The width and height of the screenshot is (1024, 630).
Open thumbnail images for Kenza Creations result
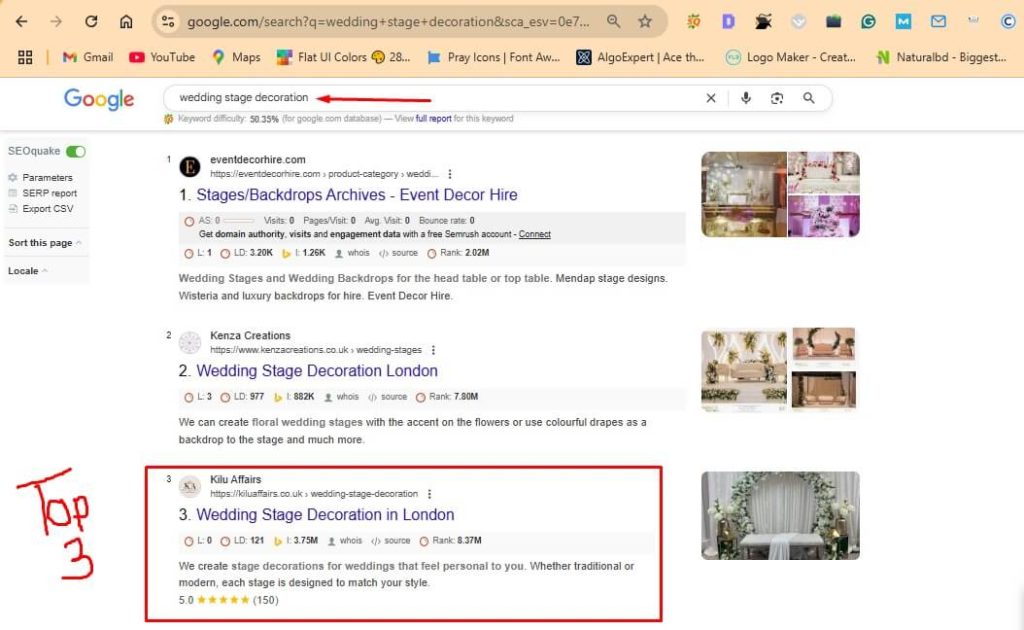point(778,370)
